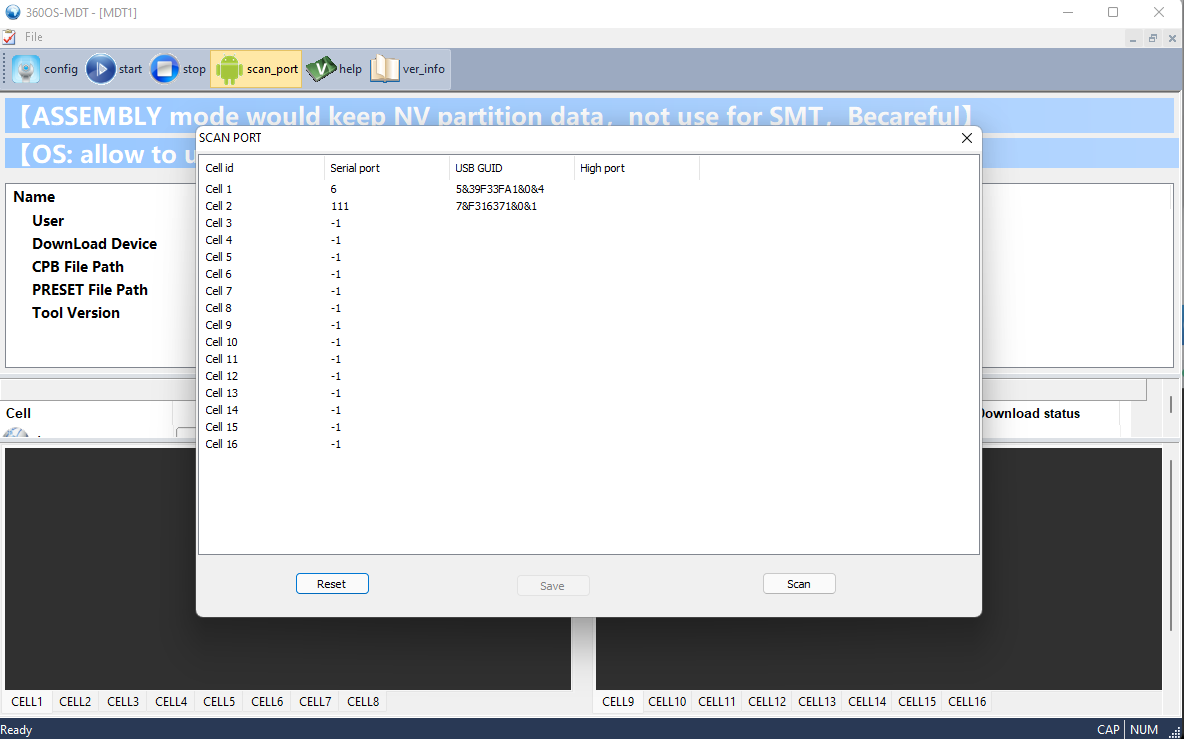
Task: Switch to the CELL9 tab
Action: pos(617,701)
